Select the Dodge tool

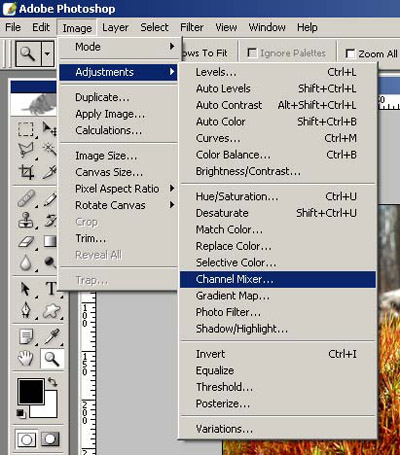(49, 263)
